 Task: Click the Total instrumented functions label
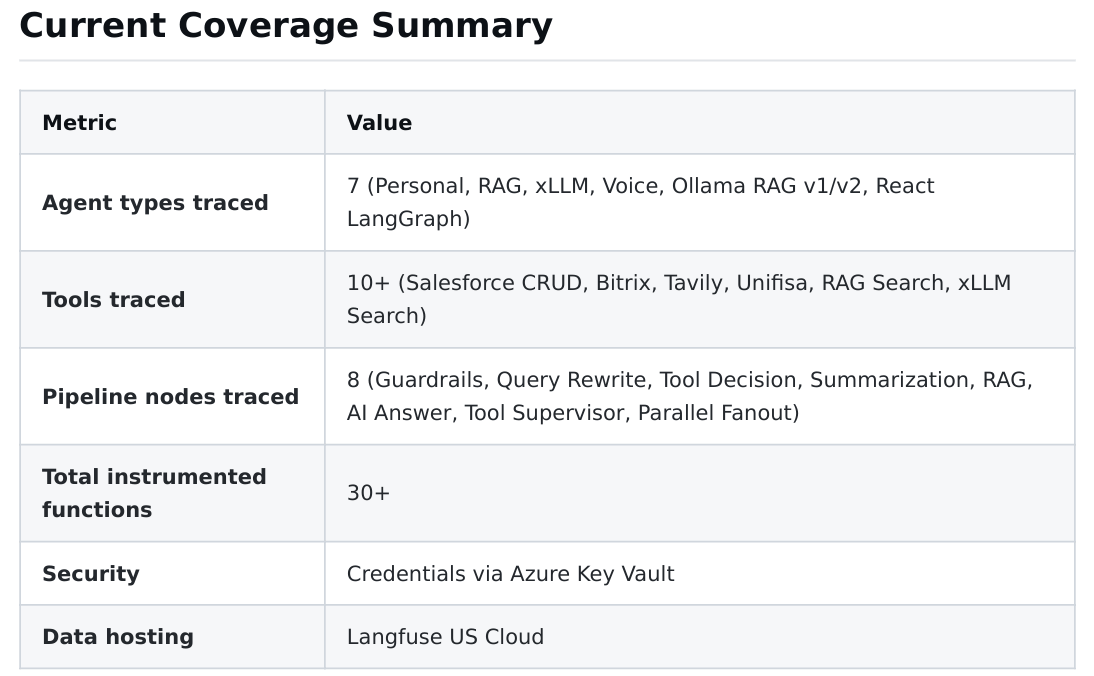[154, 493]
